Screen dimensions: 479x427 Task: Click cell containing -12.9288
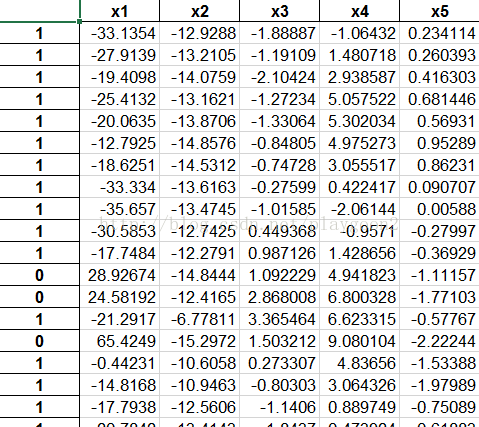pyautogui.click(x=200, y=33)
